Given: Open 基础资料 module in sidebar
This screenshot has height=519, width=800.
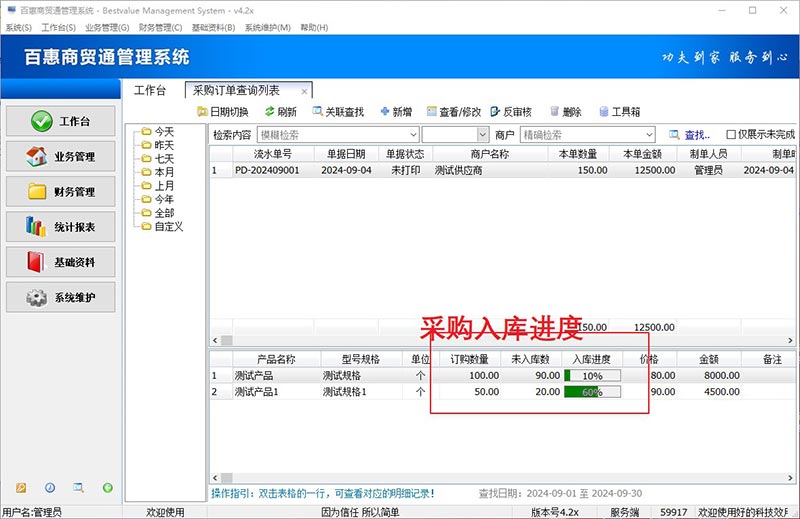Looking at the screenshot, I should pyautogui.click(x=61, y=262).
